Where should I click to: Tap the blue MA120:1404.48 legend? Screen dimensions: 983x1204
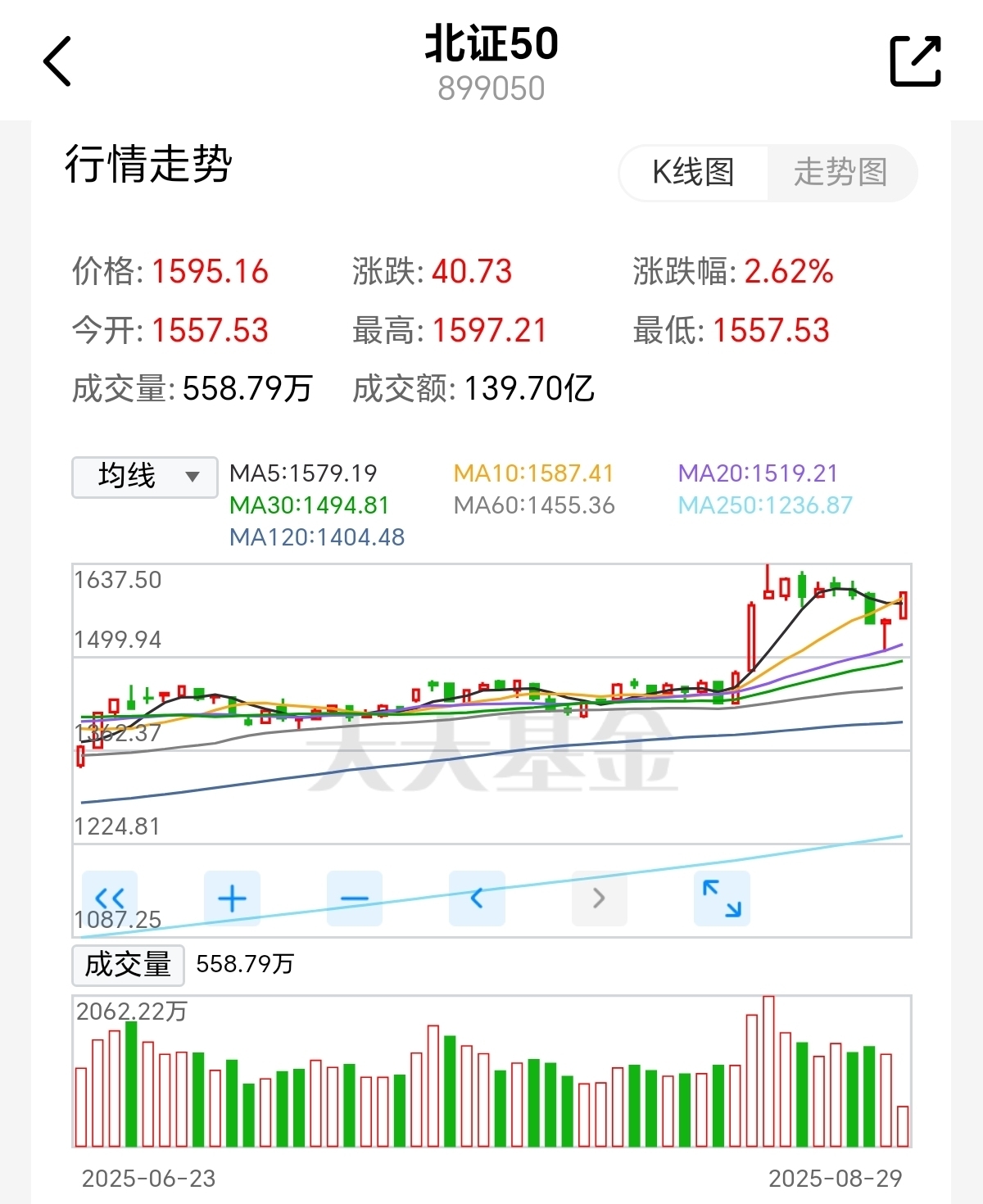(317, 537)
